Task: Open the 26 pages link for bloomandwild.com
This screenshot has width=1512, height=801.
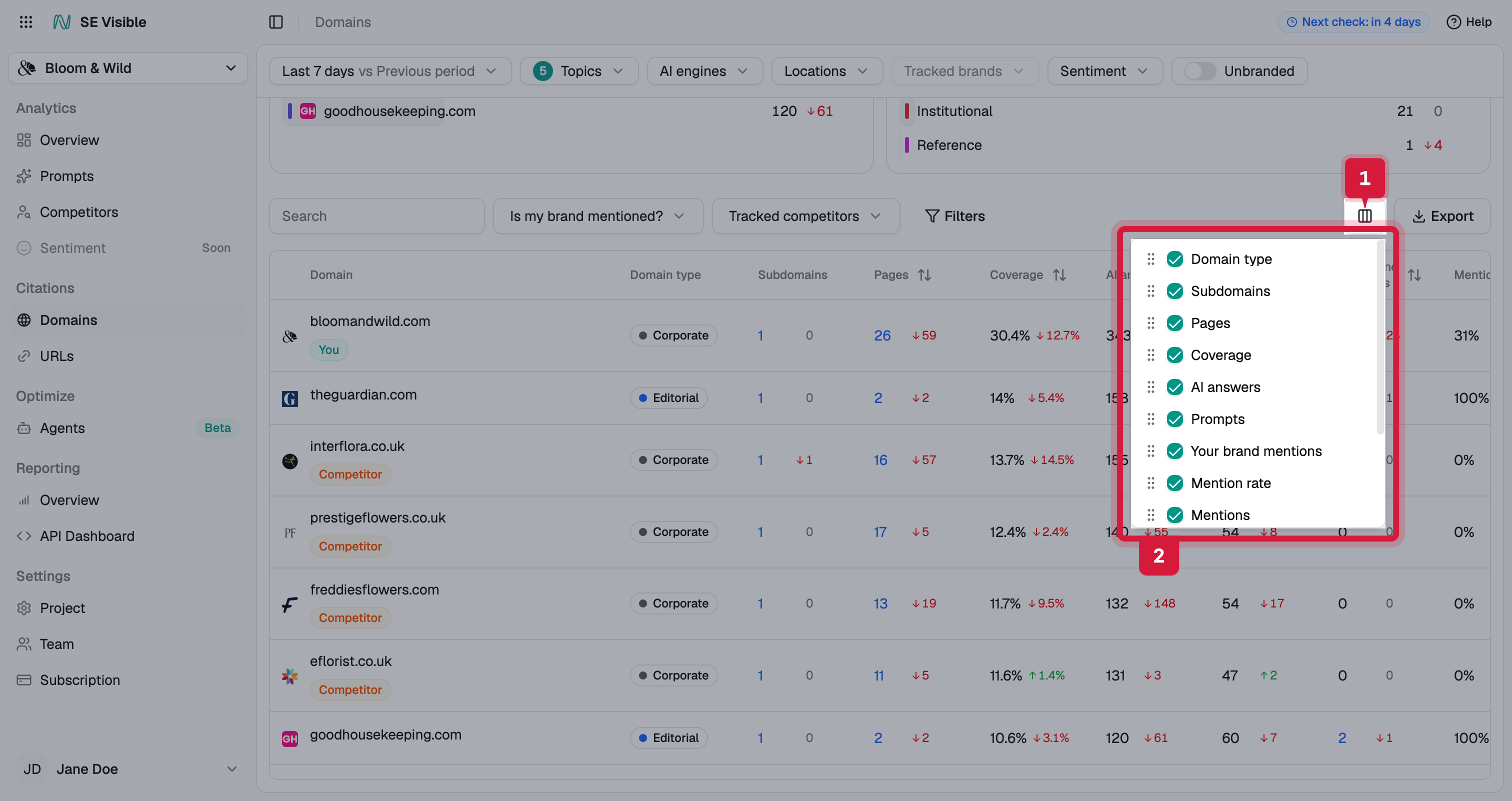Action: click(x=881, y=335)
